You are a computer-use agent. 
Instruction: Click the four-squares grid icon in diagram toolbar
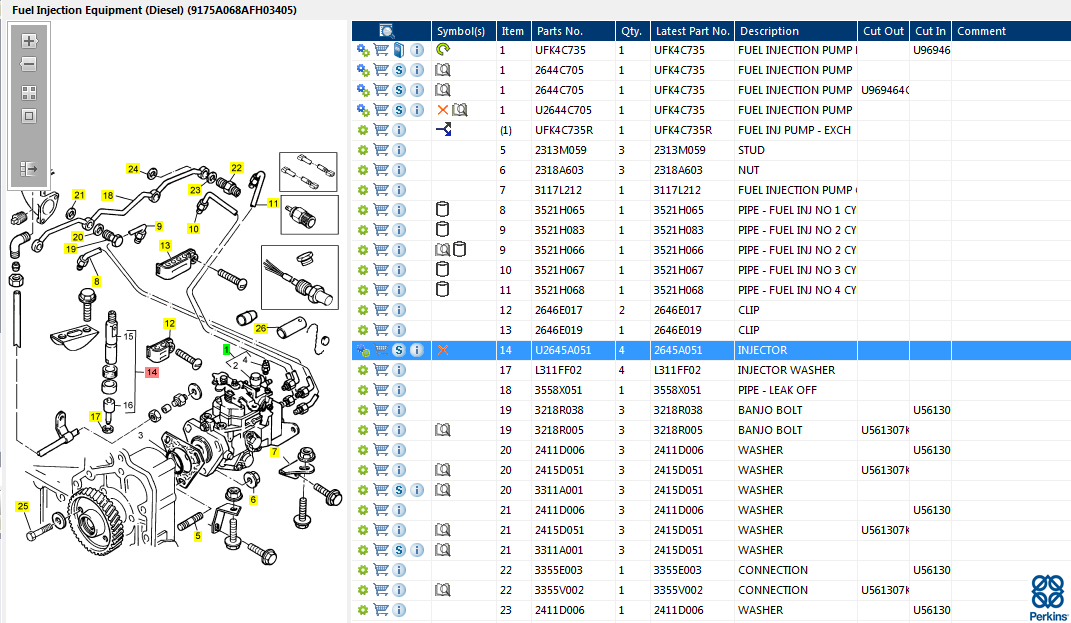[29, 93]
